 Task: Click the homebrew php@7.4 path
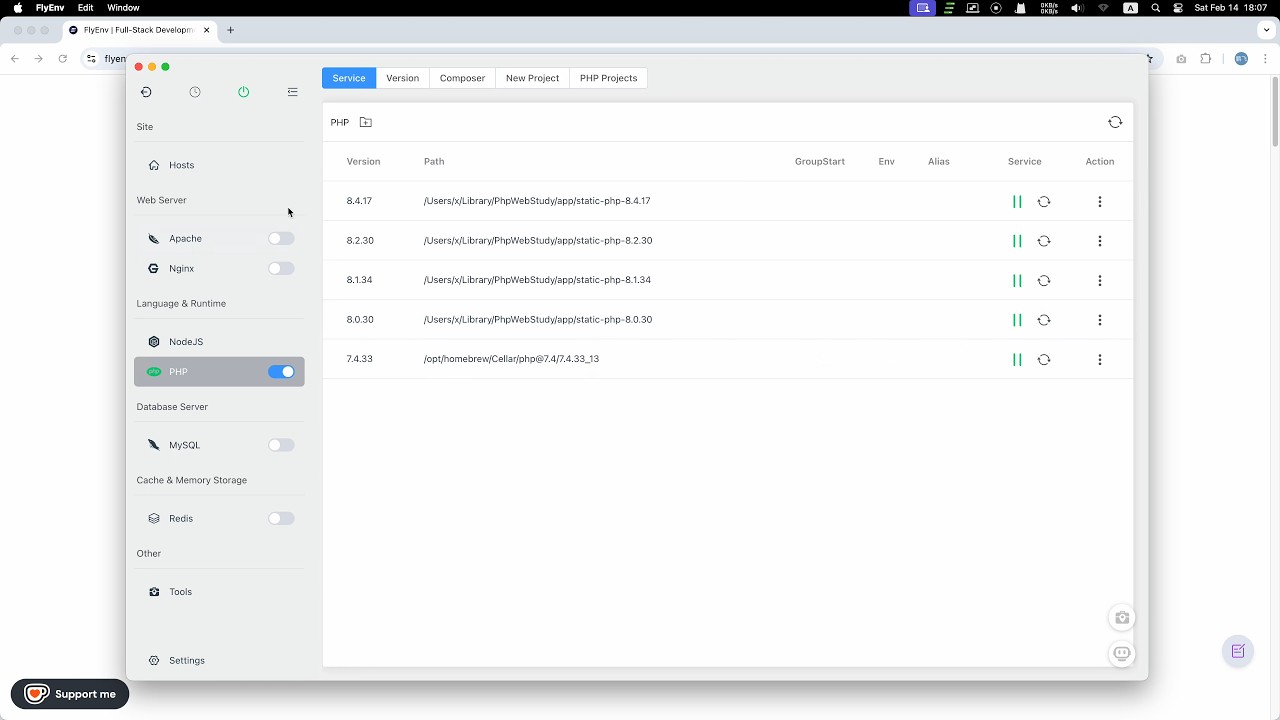511,359
